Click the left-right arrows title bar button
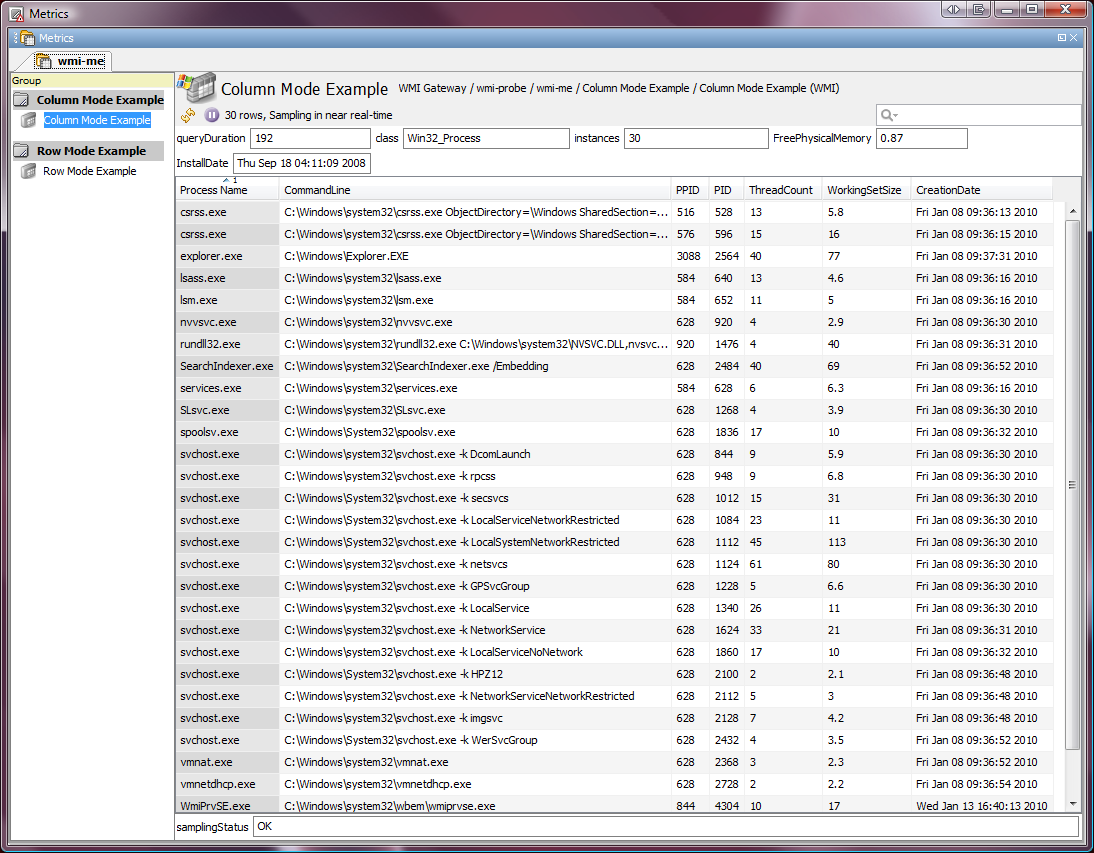1094x853 pixels. pyautogui.click(x=953, y=9)
